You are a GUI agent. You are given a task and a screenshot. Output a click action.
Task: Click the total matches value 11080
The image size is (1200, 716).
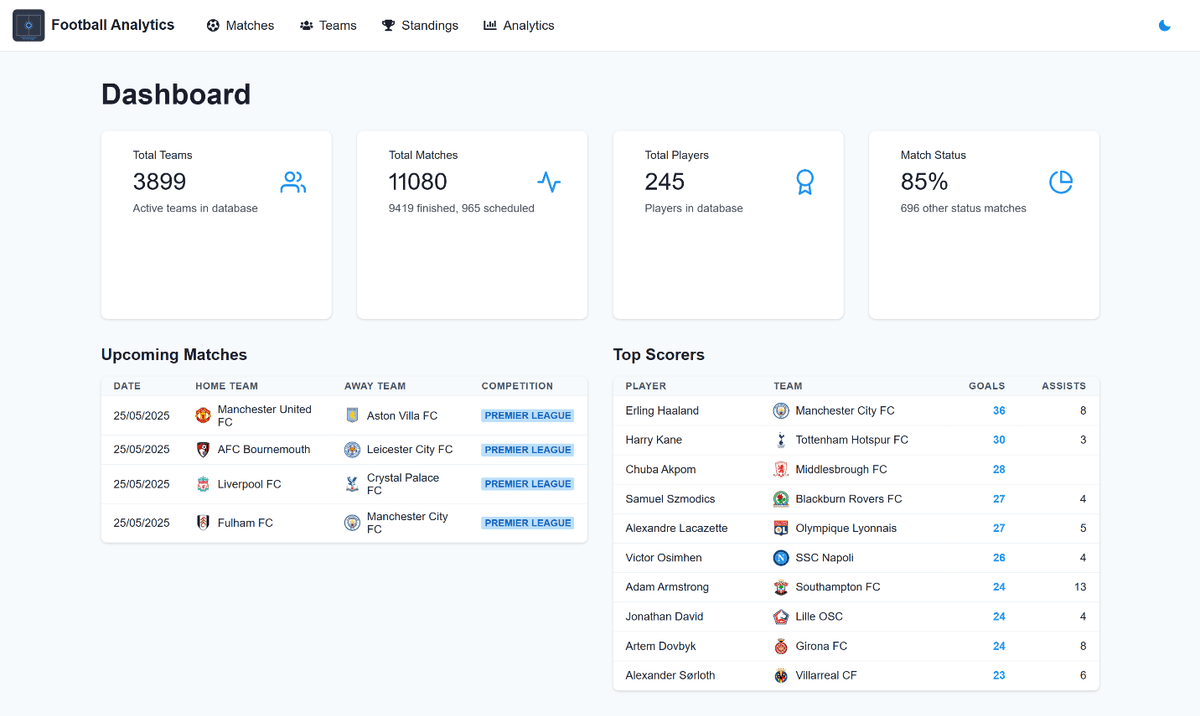418,182
